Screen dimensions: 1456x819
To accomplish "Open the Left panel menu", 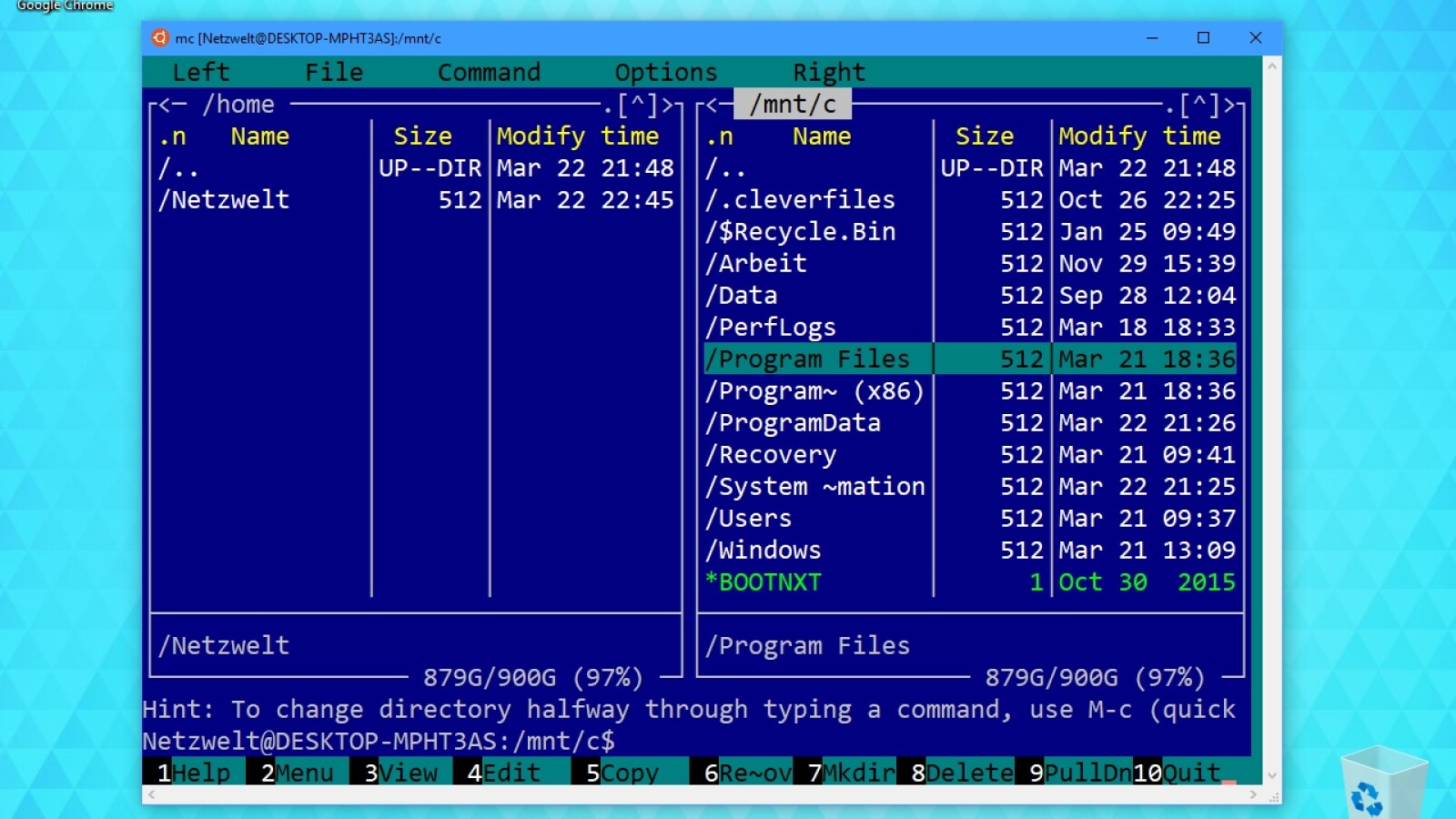I will tap(199, 72).
